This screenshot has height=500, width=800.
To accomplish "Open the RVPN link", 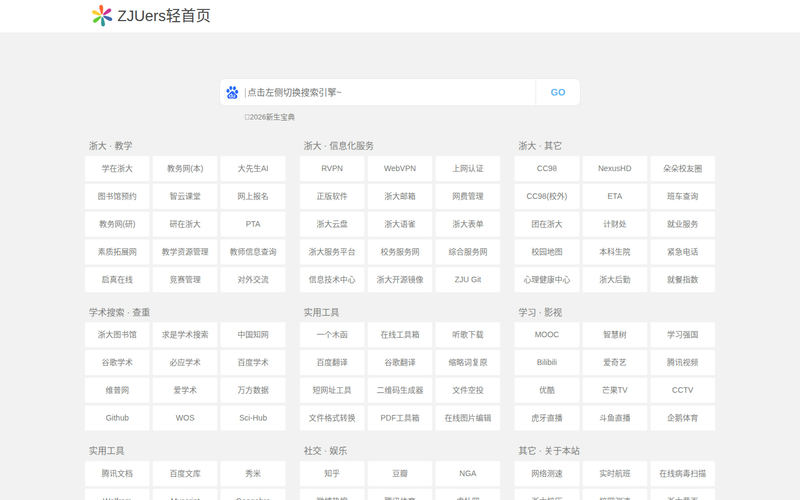I will tap(332, 168).
